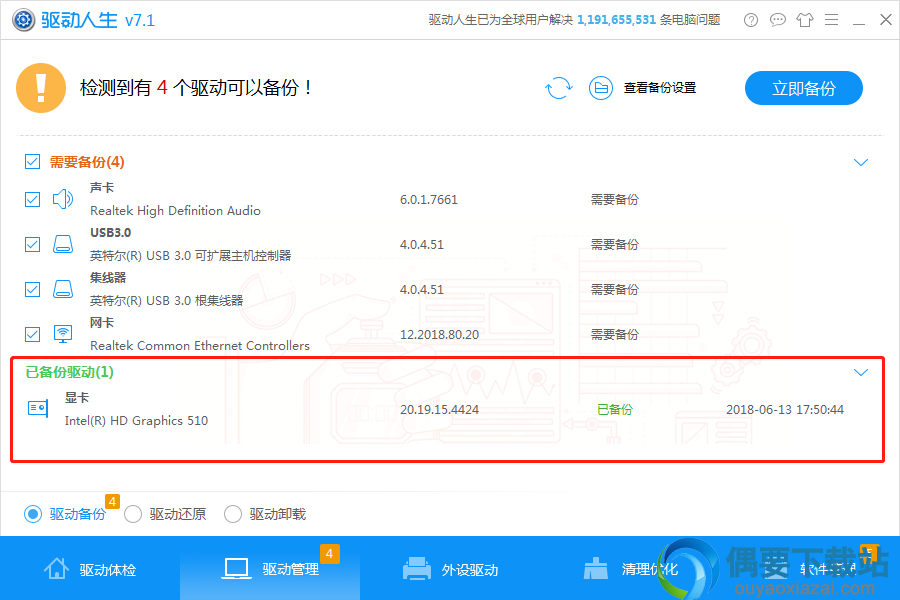Click the backup folder settings icon

(601, 88)
